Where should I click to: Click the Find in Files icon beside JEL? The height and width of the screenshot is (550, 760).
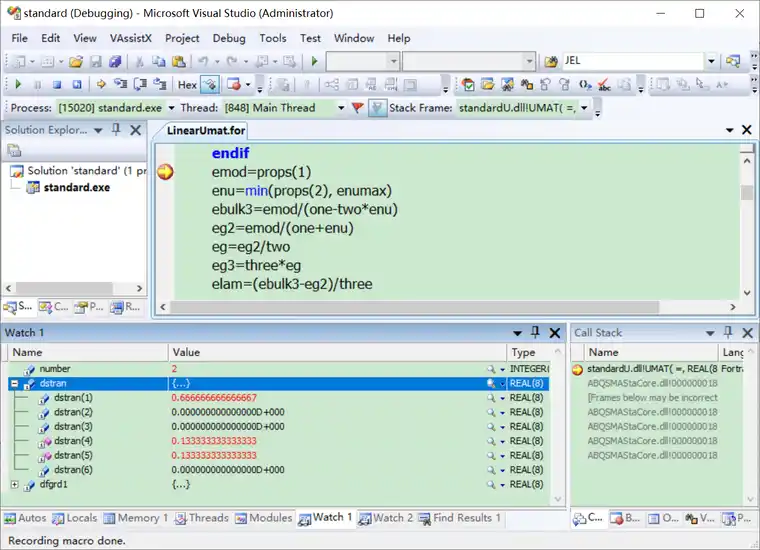point(551,61)
